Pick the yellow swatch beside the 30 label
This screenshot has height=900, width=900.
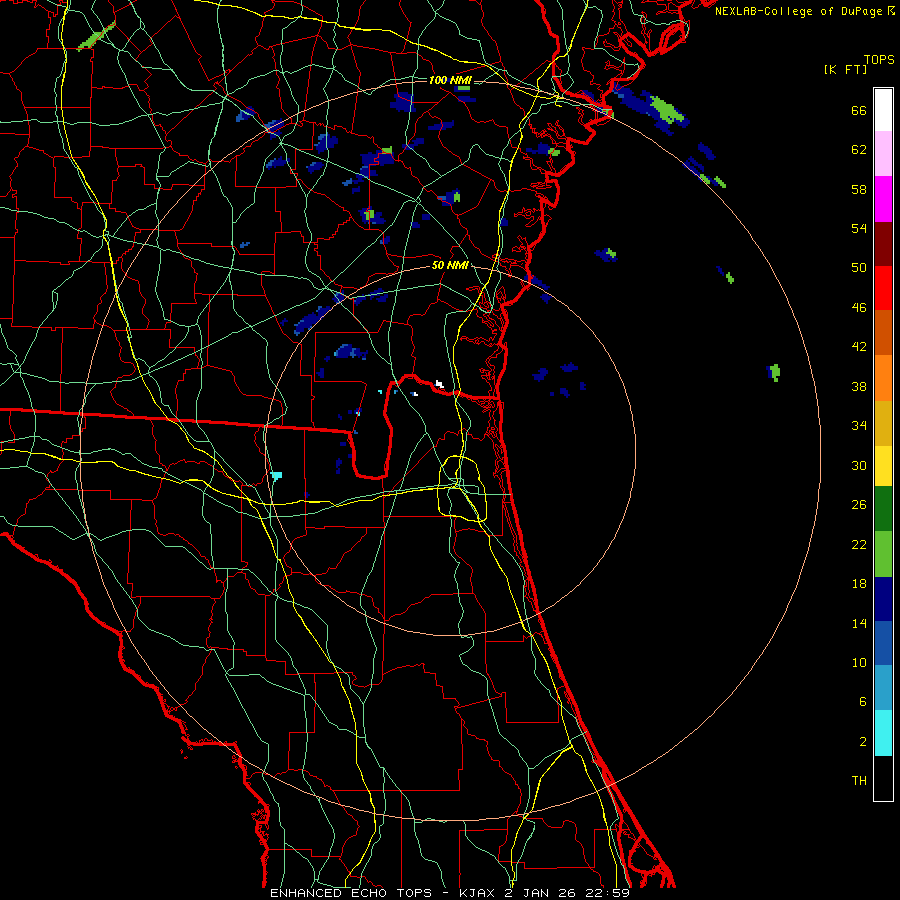pyautogui.click(x=883, y=466)
